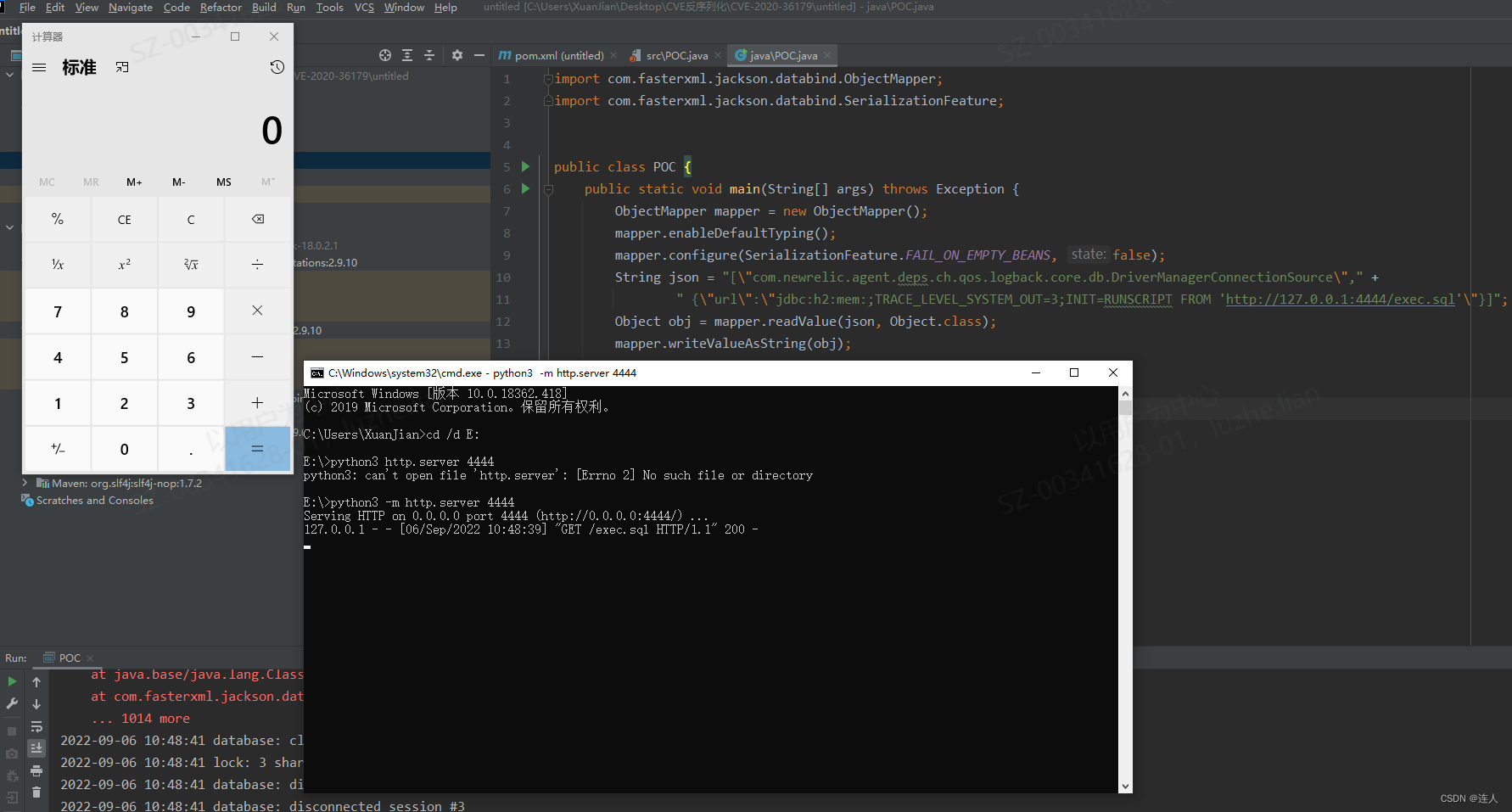Screen dimensions: 1512x812
Task: Open the VCS menu
Action: tap(364, 7)
